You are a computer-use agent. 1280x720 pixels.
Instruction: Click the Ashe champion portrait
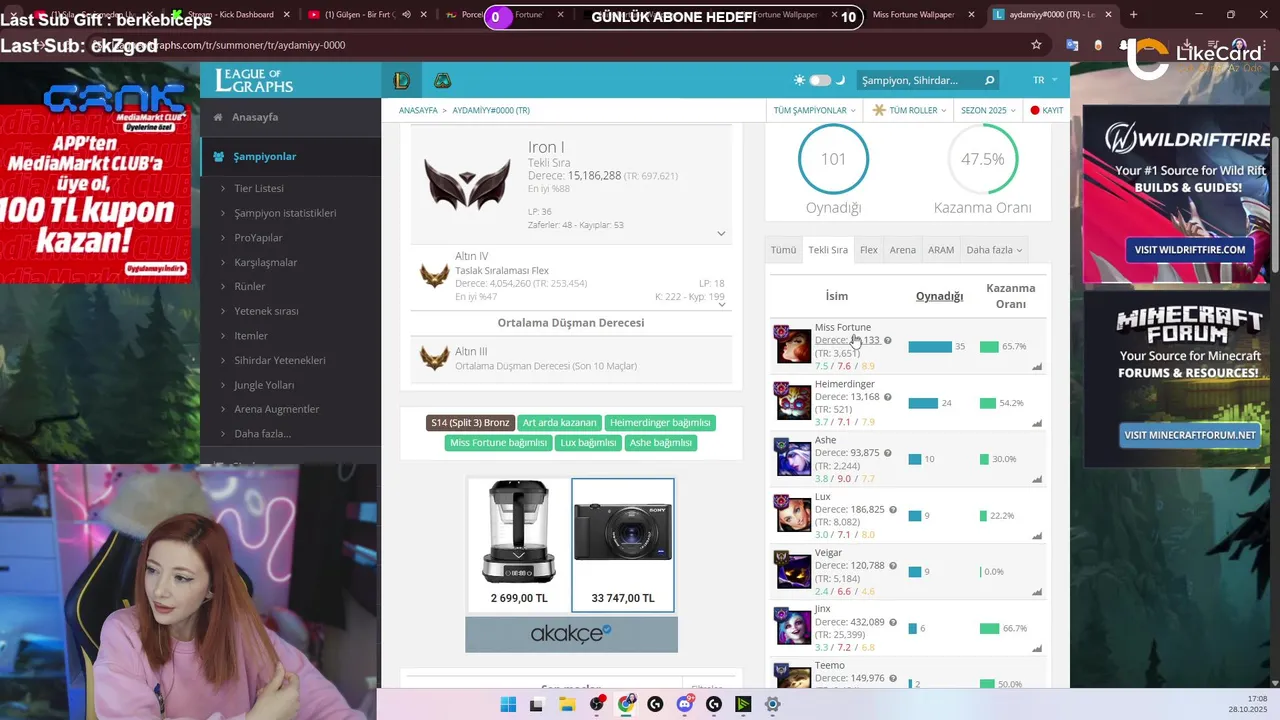point(793,458)
